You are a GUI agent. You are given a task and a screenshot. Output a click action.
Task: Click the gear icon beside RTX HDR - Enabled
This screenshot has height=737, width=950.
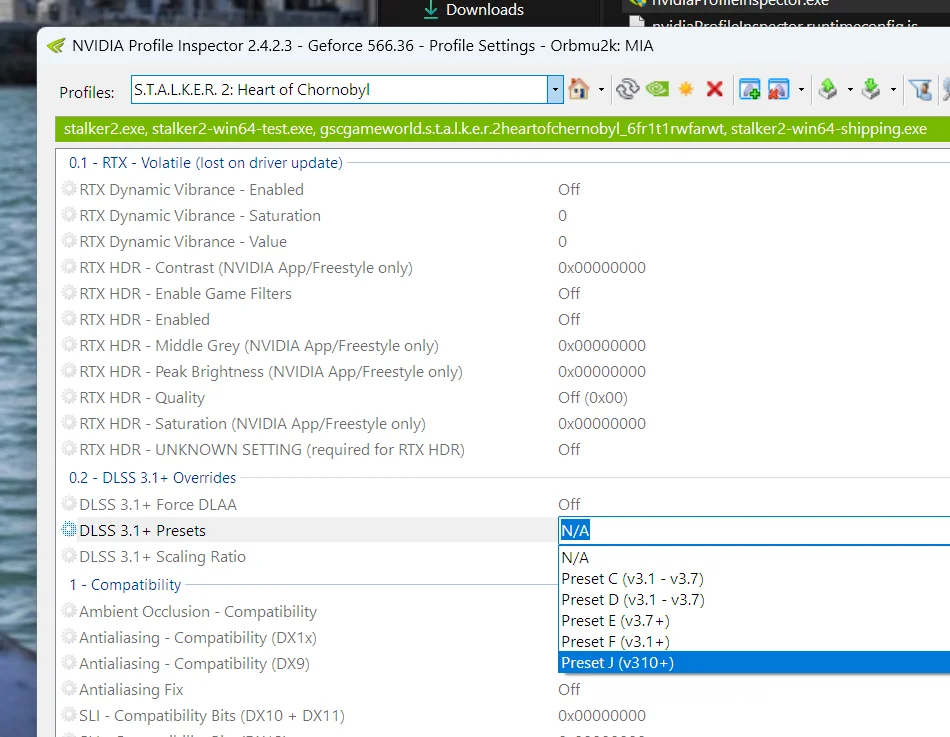click(69, 319)
